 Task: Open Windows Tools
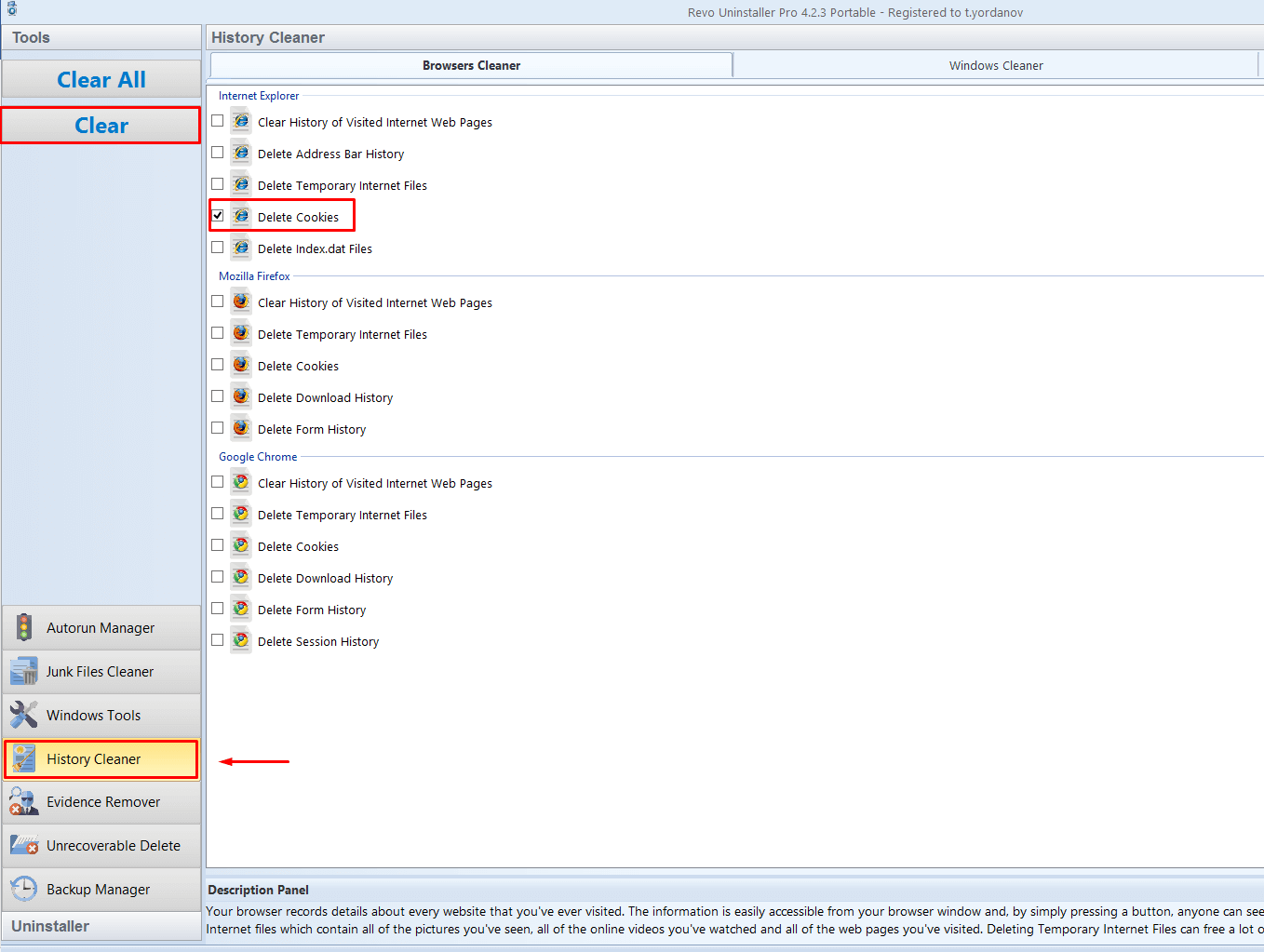point(101,715)
